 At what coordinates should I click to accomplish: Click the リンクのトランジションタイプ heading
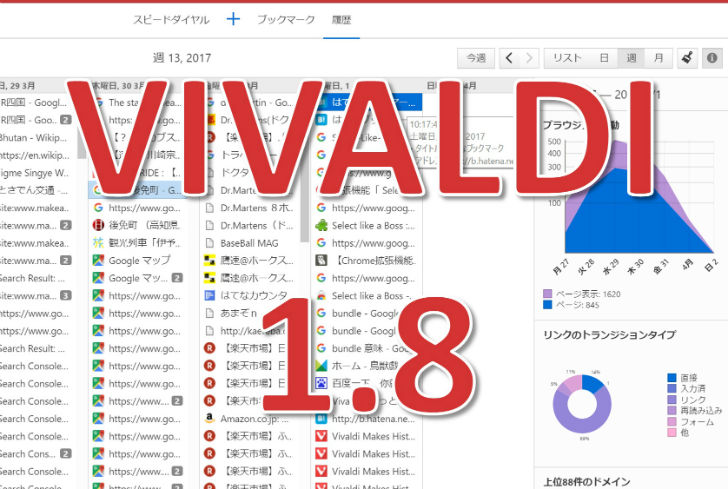[610, 335]
